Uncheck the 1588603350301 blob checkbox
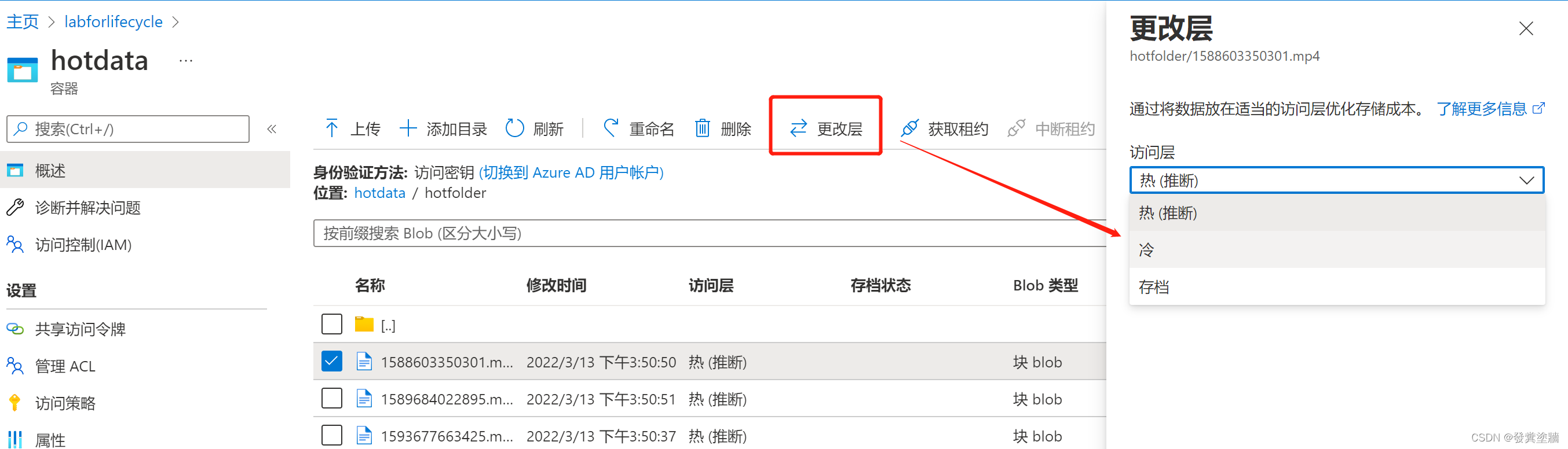Screen dimensions: 1568x449 332,362
